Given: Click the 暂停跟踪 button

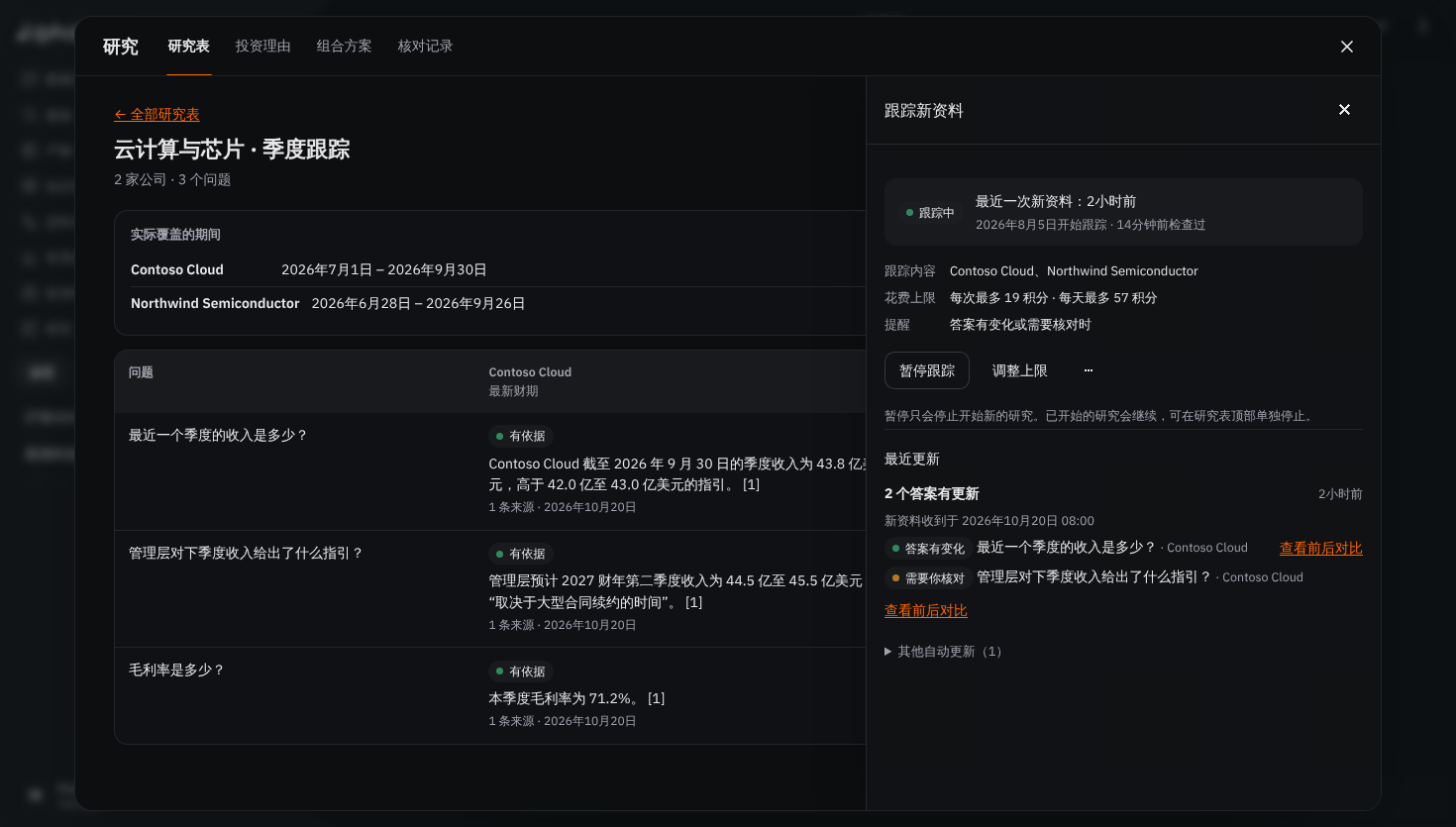Looking at the screenshot, I should 927,370.
